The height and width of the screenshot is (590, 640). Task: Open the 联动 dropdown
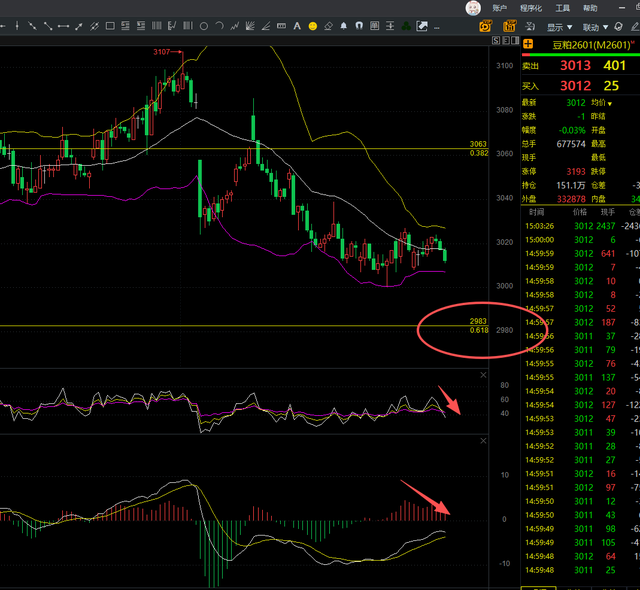[596, 26]
